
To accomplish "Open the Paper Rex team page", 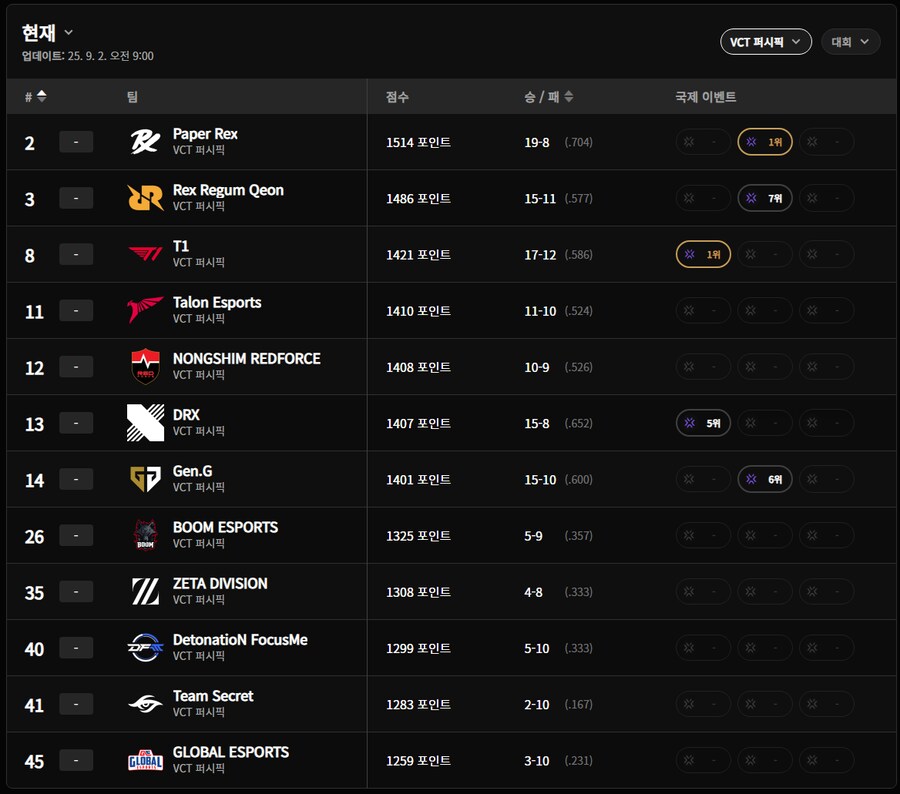I will [x=205, y=134].
